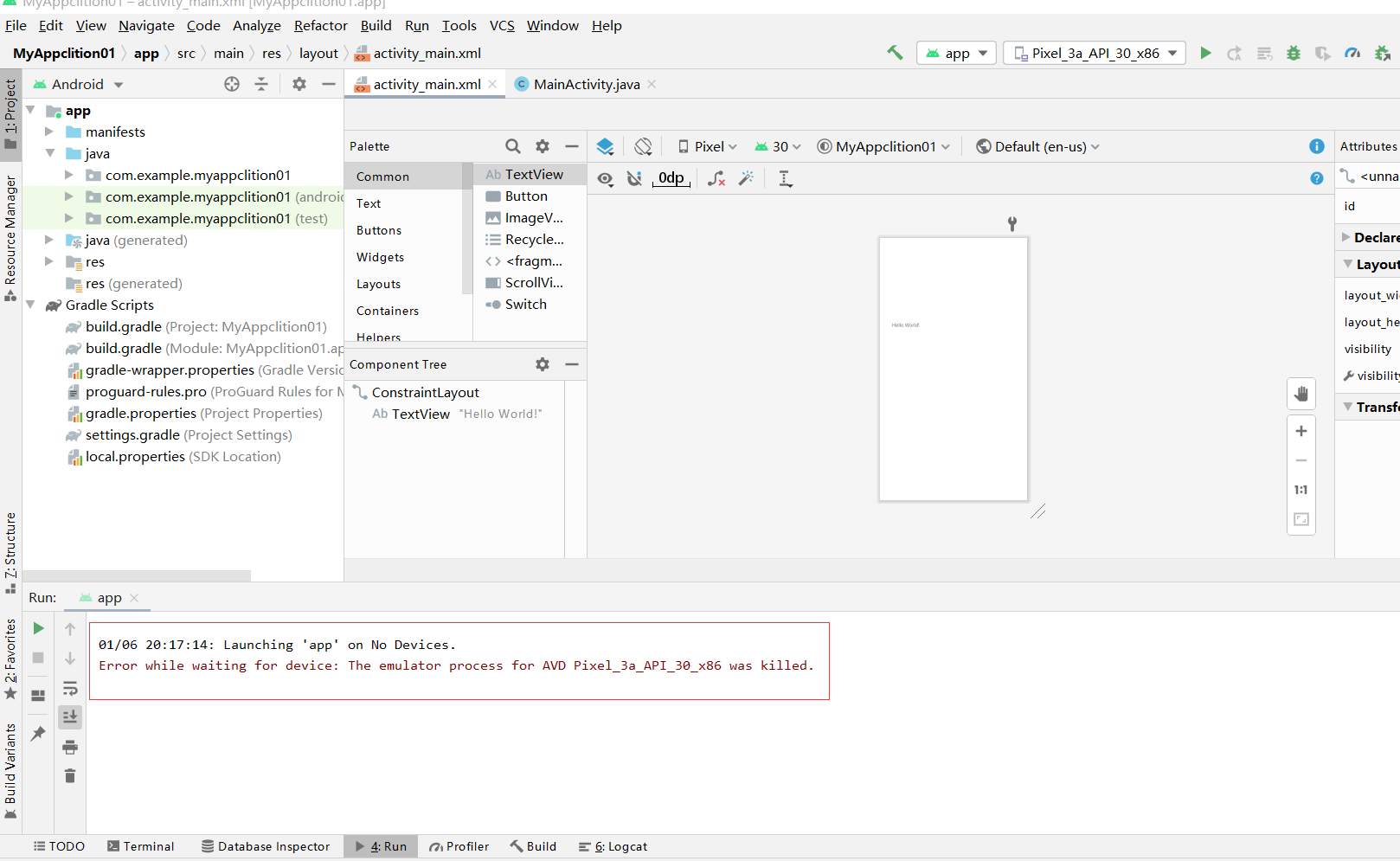Open the Build tool window
1400x861 pixels.
pyautogui.click(x=533, y=846)
